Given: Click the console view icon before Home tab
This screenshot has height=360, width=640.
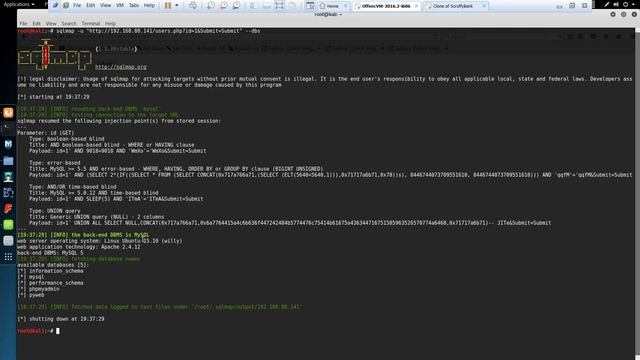Looking at the screenshot, I should (x=310, y=5).
